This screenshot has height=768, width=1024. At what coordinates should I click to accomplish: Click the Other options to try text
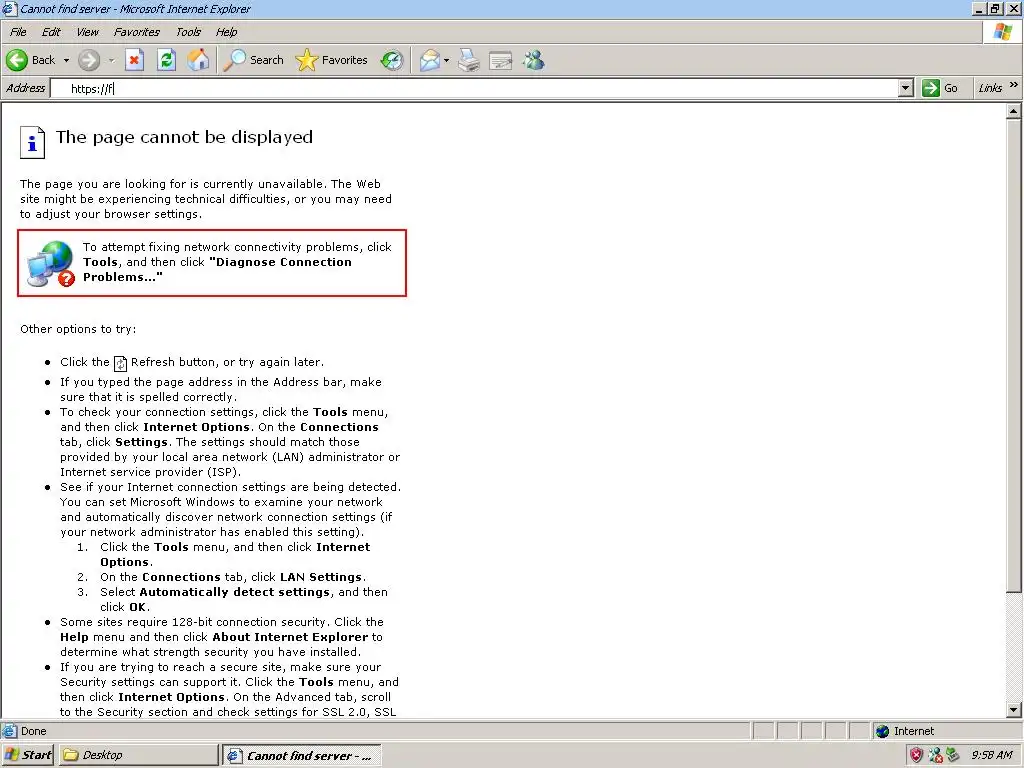pos(78,329)
